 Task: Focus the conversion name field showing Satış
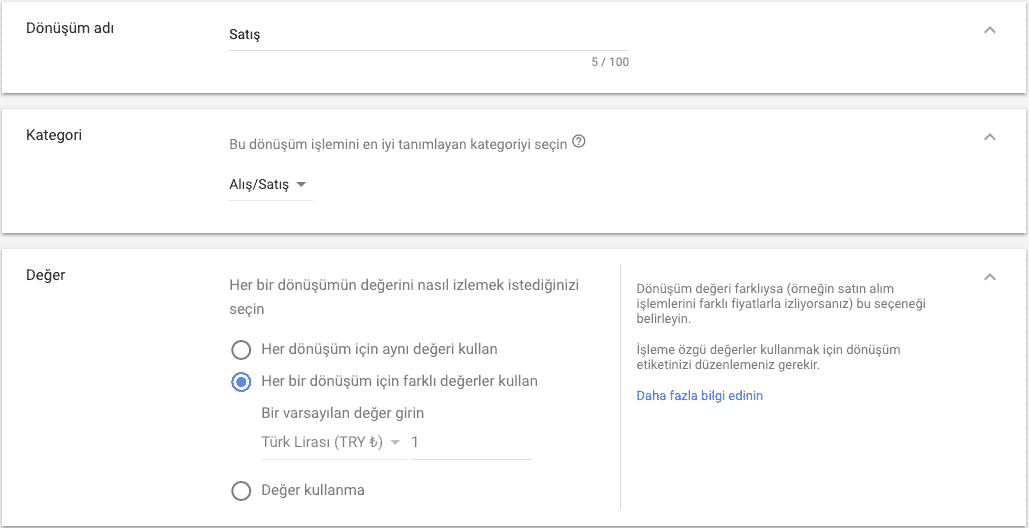[x=429, y=35]
